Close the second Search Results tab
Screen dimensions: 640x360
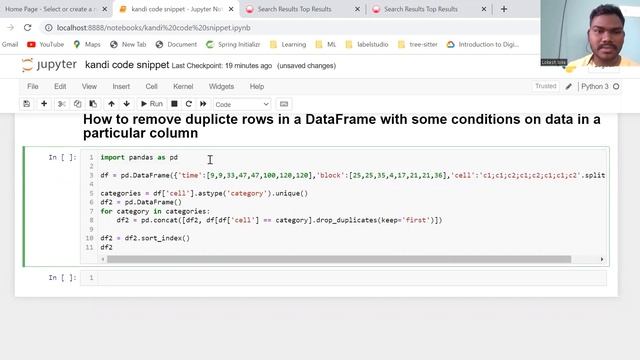(x=484, y=9)
